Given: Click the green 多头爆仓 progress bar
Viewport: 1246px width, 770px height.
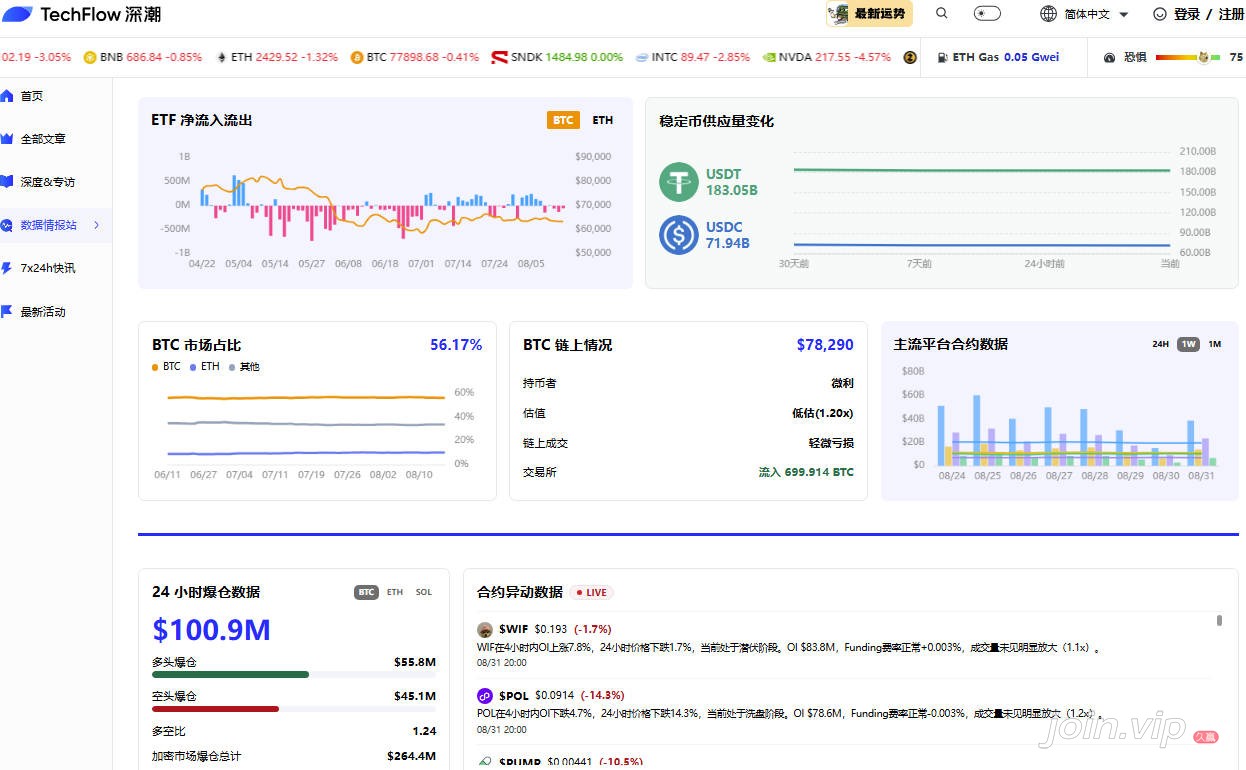Looking at the screenshot, I should (x=230, y=674).
